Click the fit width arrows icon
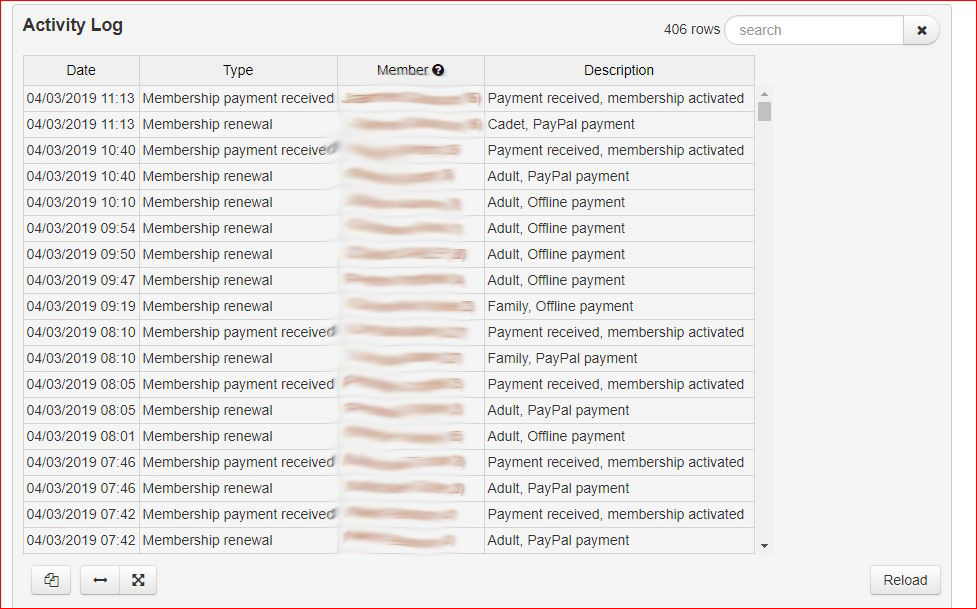This screenshot has width=977, height=609. (100, 580)
